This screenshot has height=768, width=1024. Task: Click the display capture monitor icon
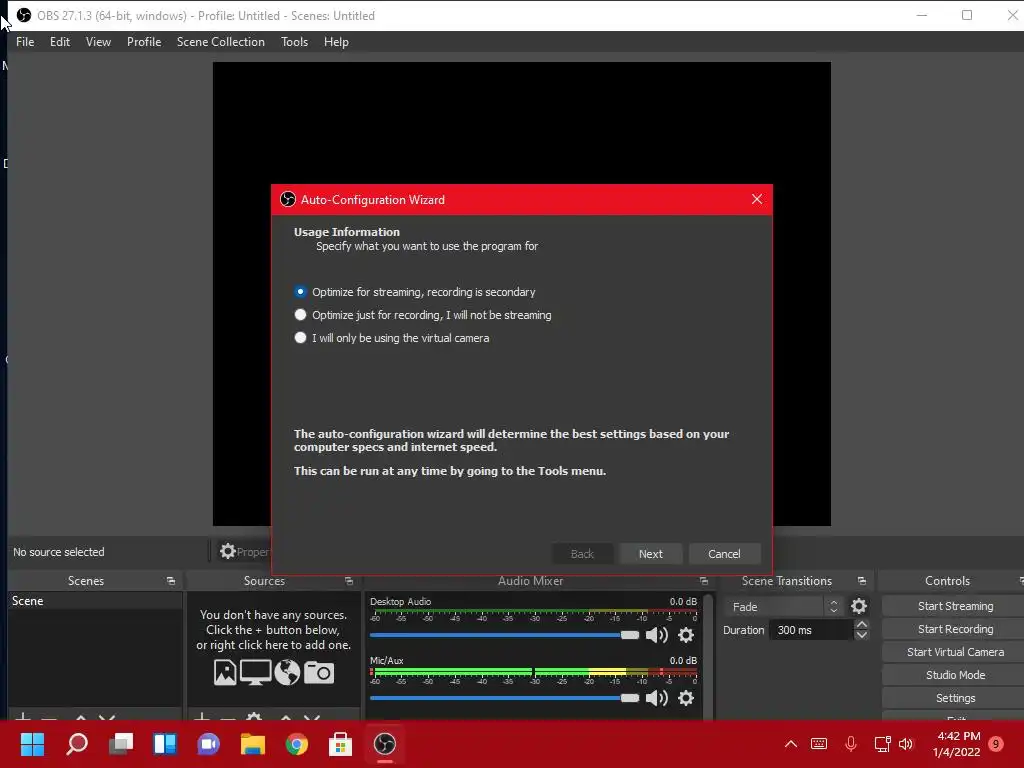[x=255, y=673]
